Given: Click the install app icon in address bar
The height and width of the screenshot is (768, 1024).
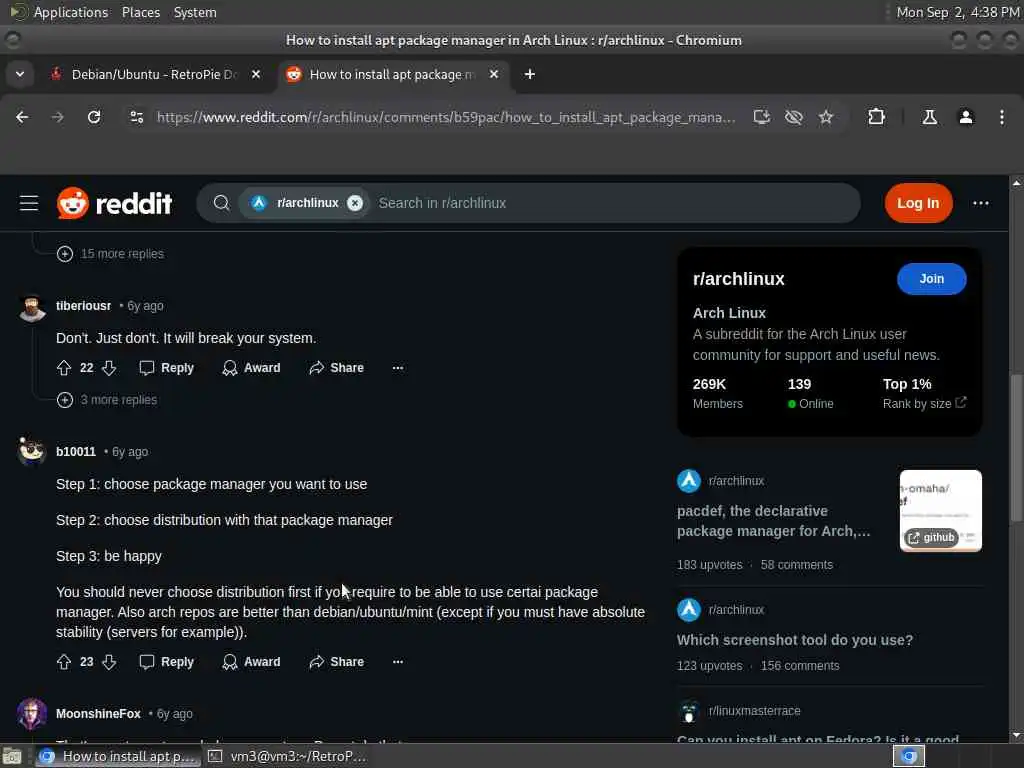Looking at the screenshot, I should pos(761,117).
